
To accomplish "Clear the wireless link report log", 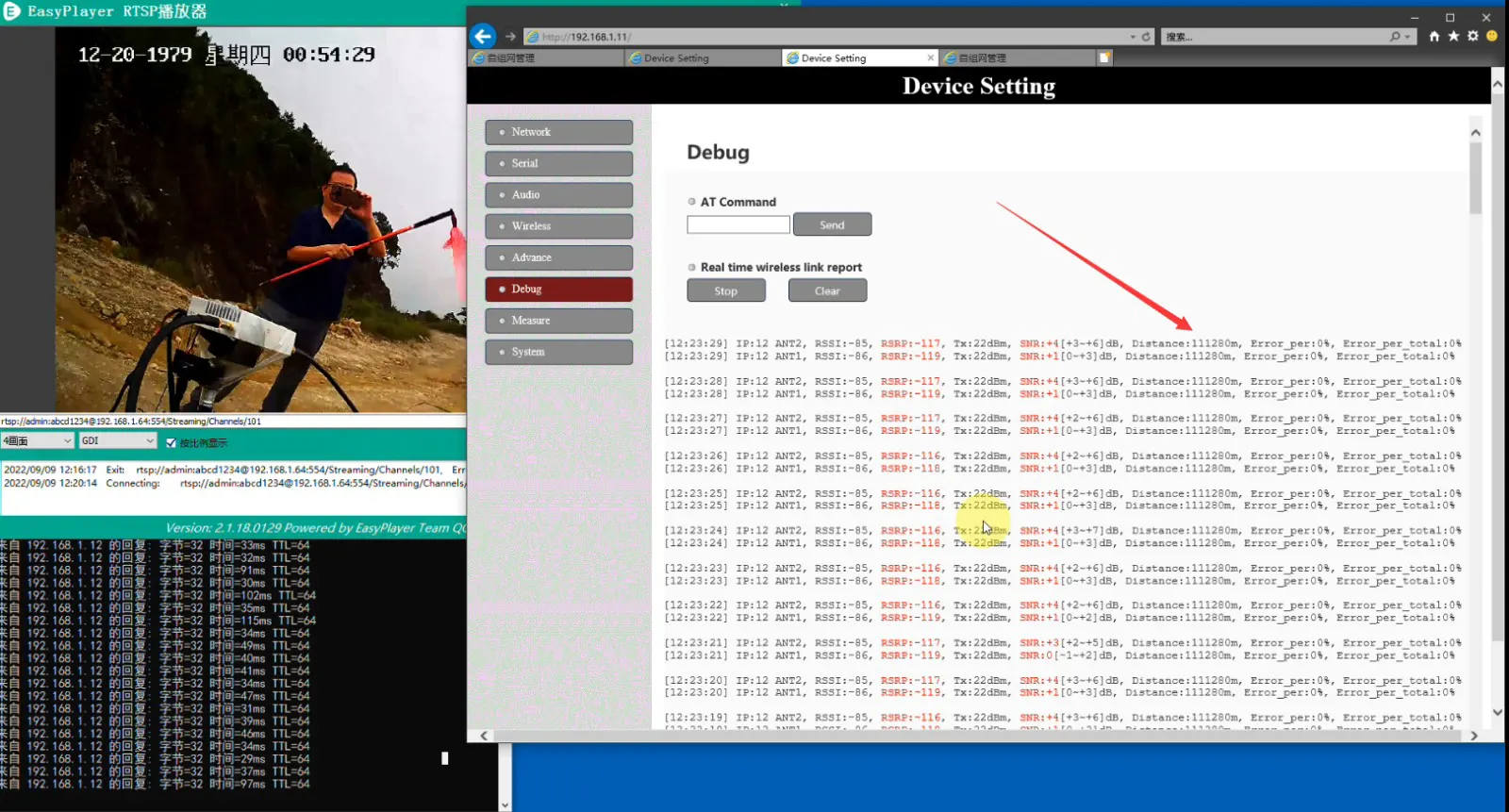I will [x=827, y=291].
